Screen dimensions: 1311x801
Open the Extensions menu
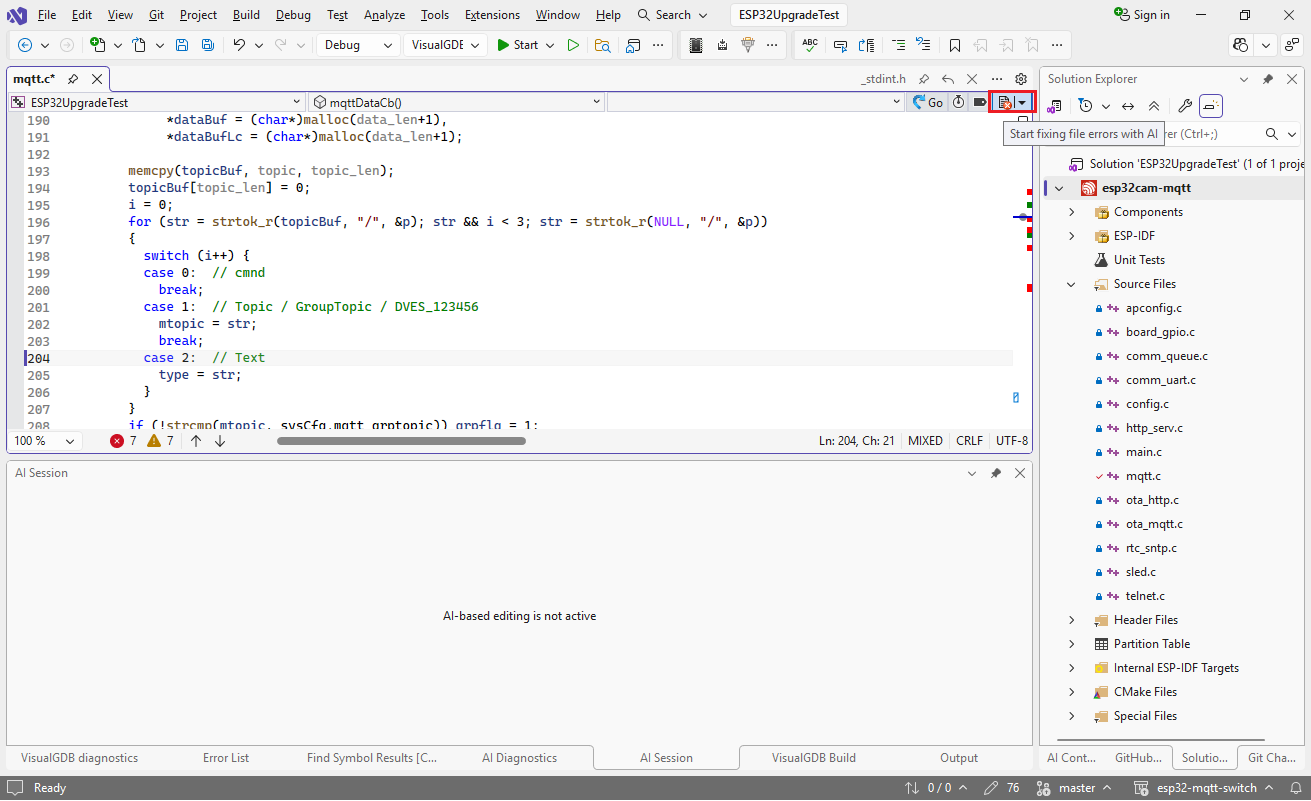[x=492, y=15]
